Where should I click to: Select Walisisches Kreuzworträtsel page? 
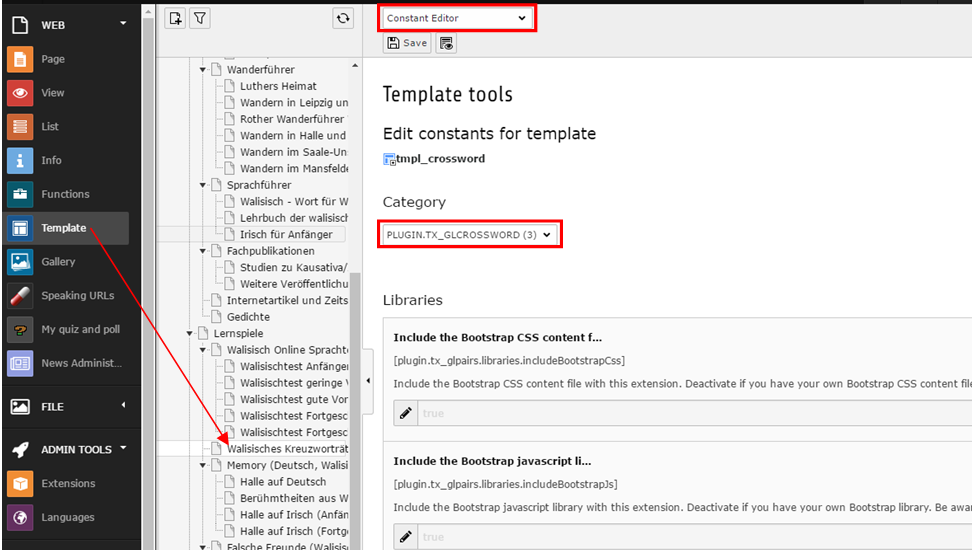tap(288, 449)
